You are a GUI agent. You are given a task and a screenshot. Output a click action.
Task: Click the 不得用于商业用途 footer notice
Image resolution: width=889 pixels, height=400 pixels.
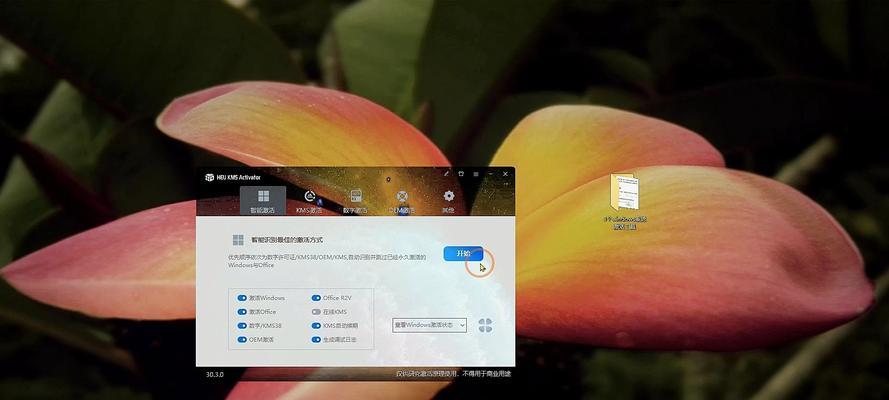[486, 375]
